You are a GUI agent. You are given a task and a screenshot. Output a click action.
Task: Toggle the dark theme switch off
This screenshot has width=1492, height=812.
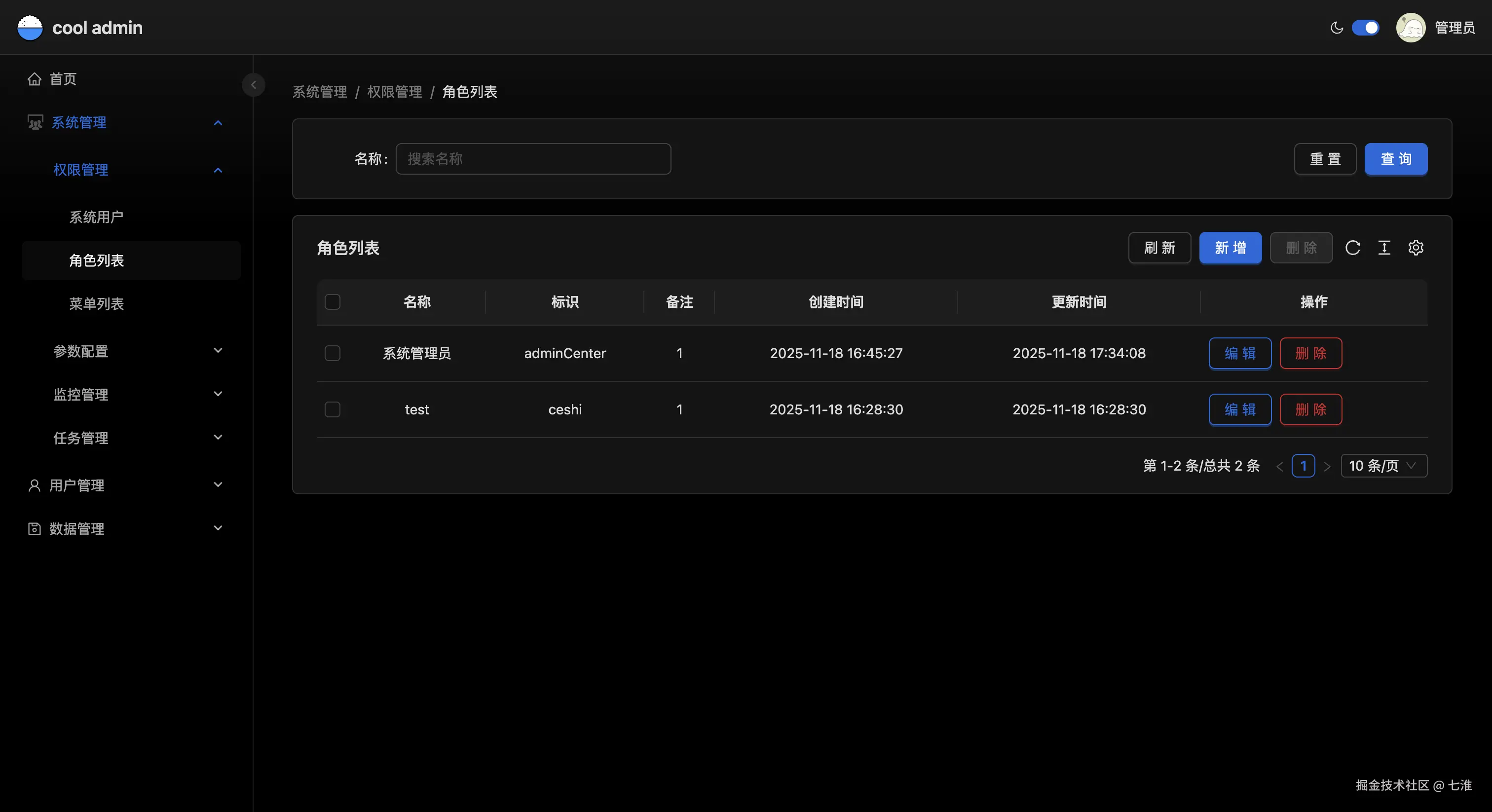tap(1365, 28)
